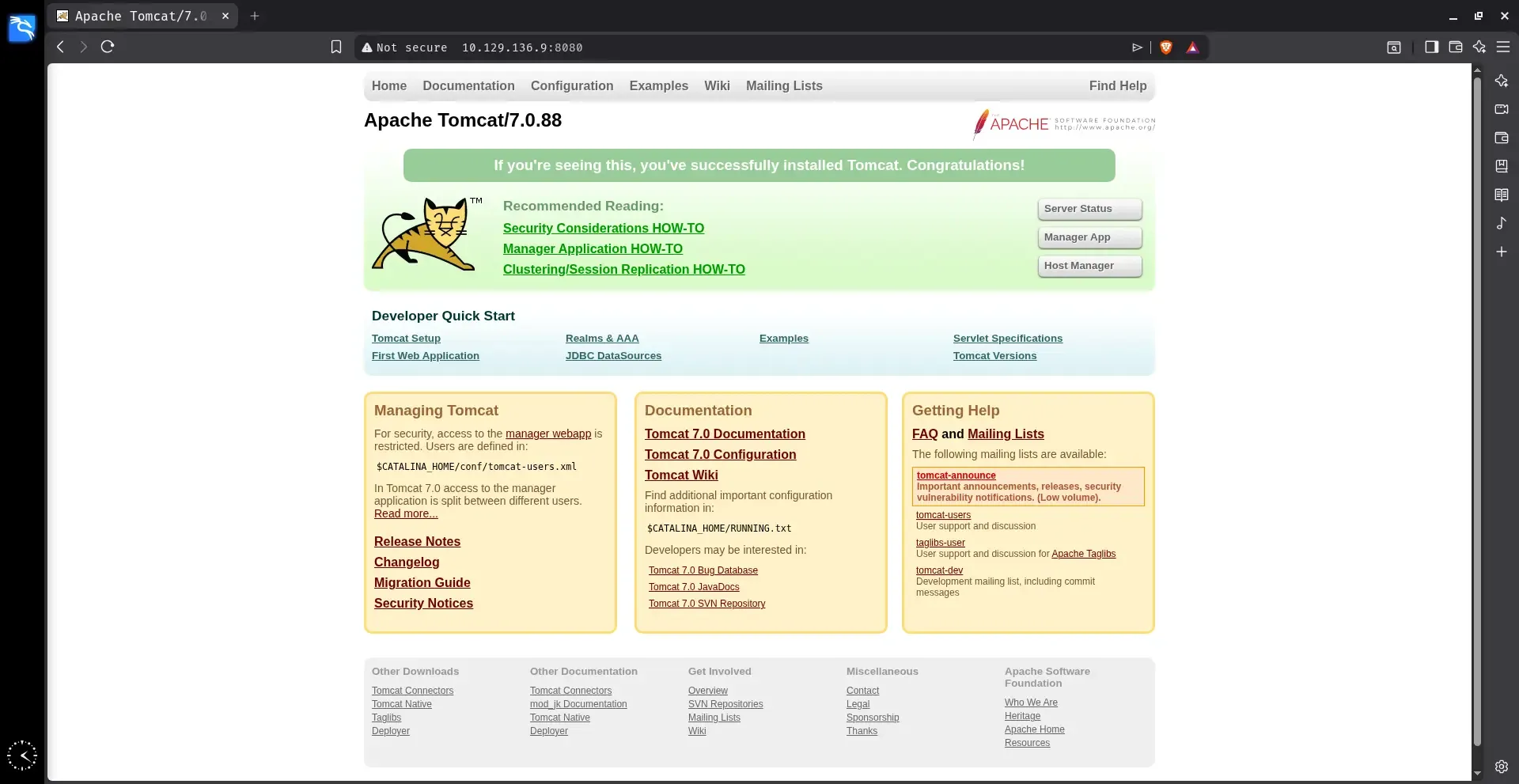Toggle the browser sidebar panel icon
Screen dimensions: 1519x784
point(1431,47)
